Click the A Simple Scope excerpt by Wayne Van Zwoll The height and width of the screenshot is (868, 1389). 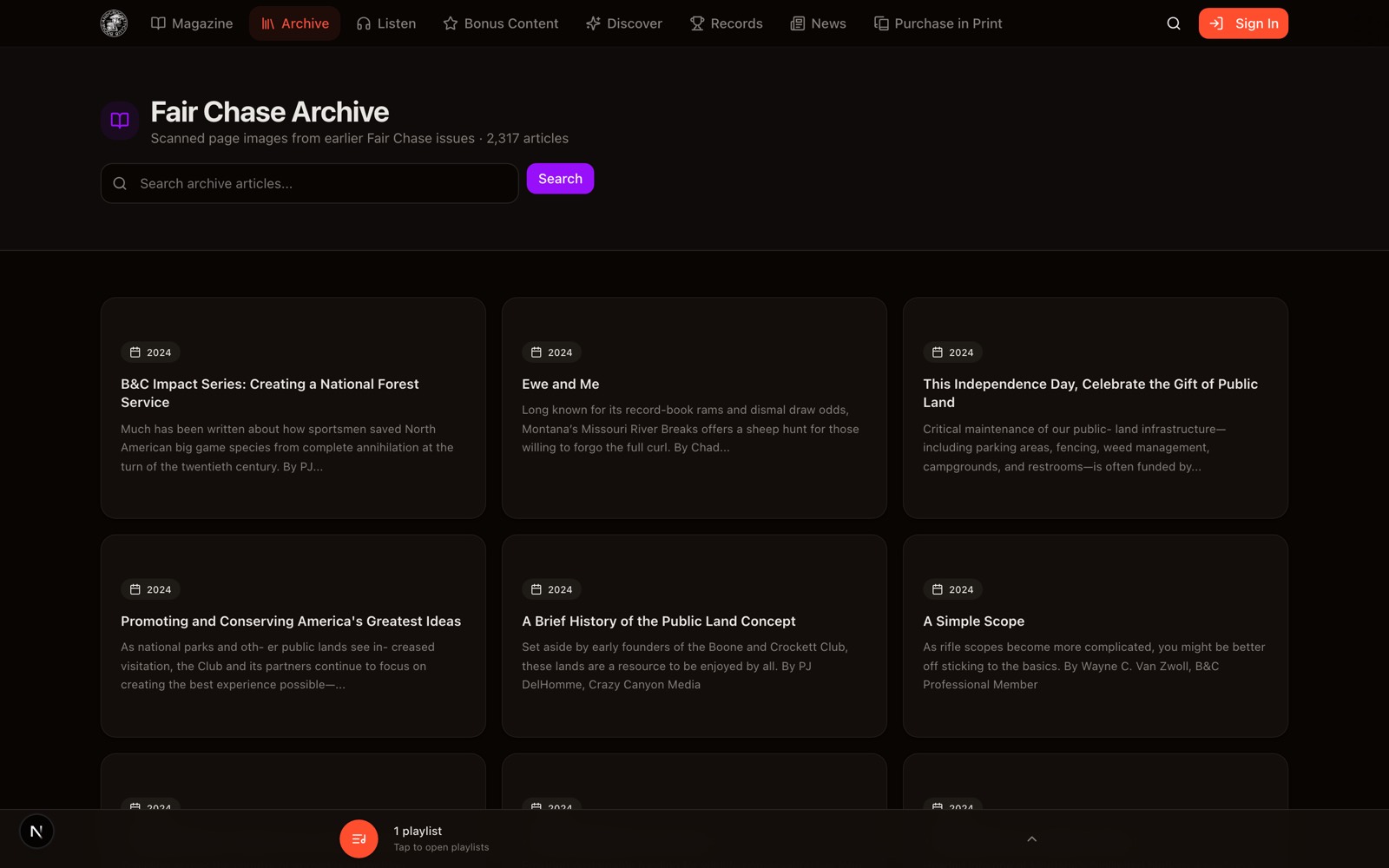(x=1094, y=666)
